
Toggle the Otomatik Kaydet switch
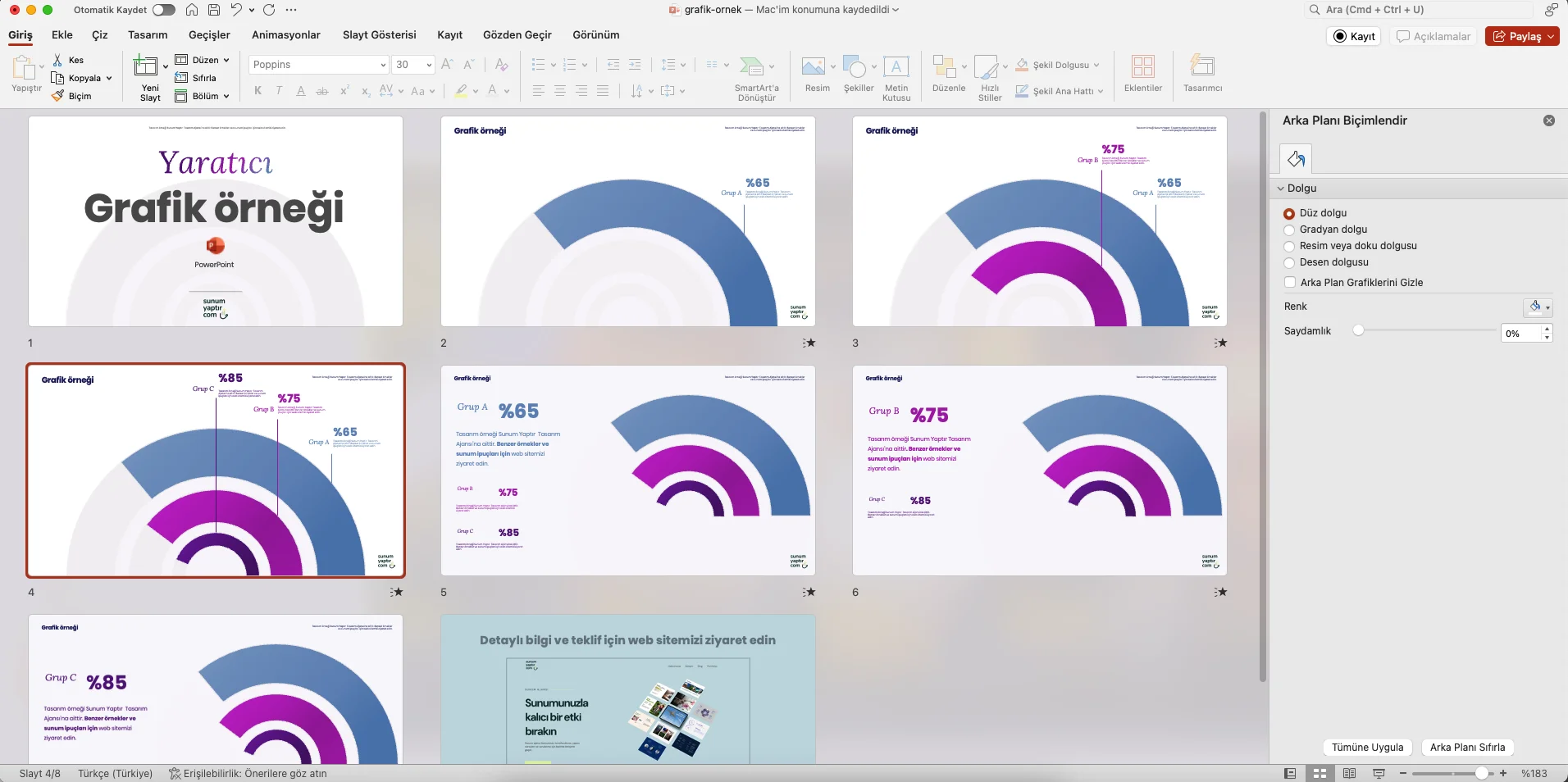point(164,10)
